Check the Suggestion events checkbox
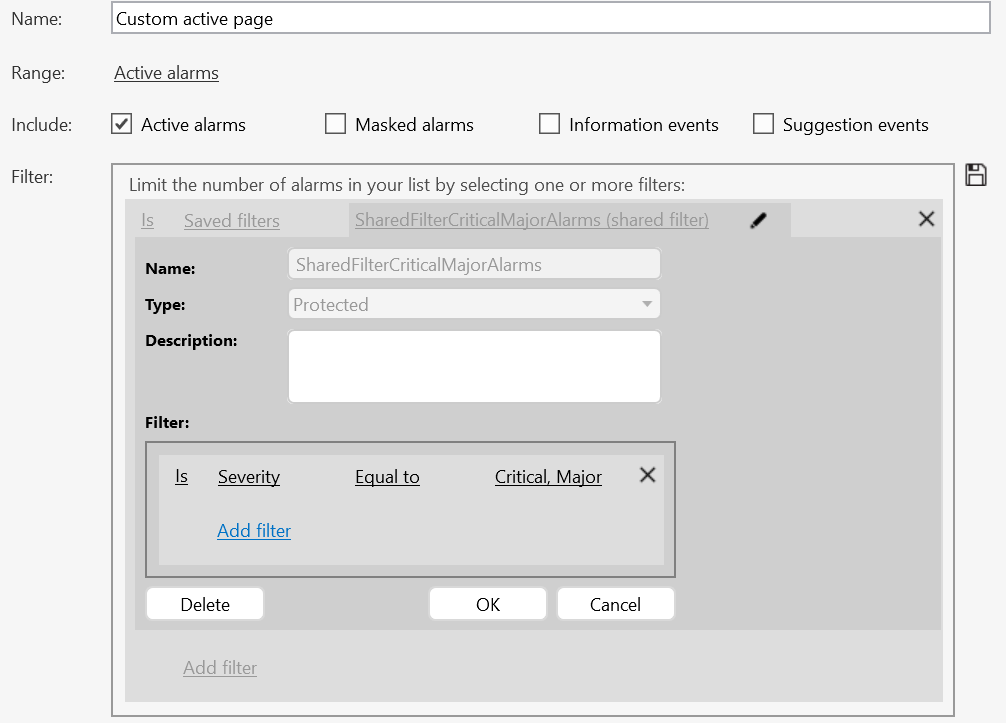The height and width of the screenshot is (723, 1006). [763, 124]
